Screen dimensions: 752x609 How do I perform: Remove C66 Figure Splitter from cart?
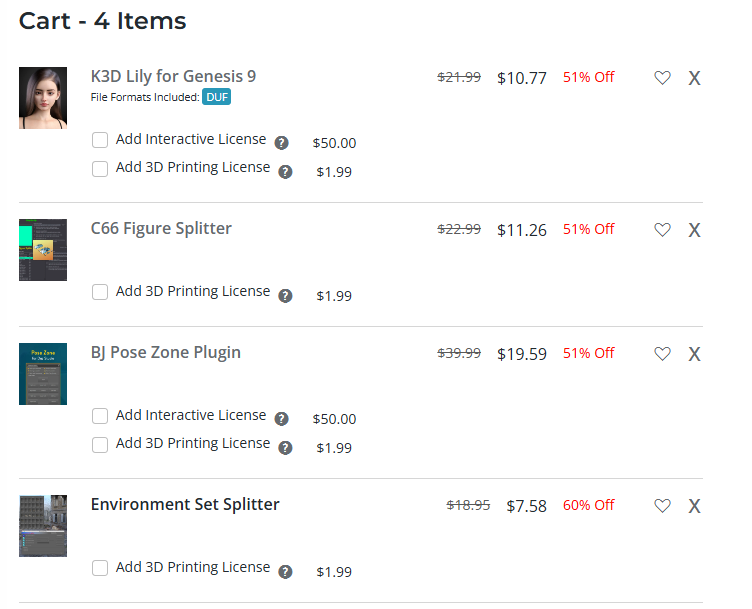coord(694,230)
